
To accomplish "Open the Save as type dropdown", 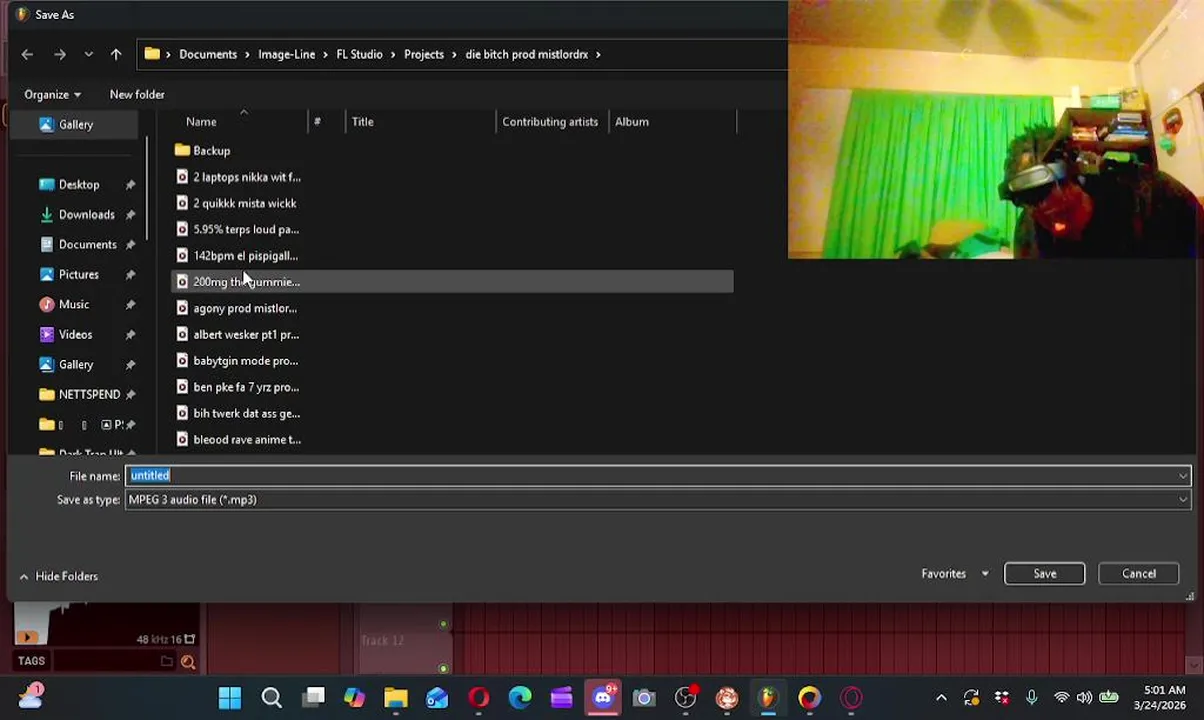I will click(658, 500).
